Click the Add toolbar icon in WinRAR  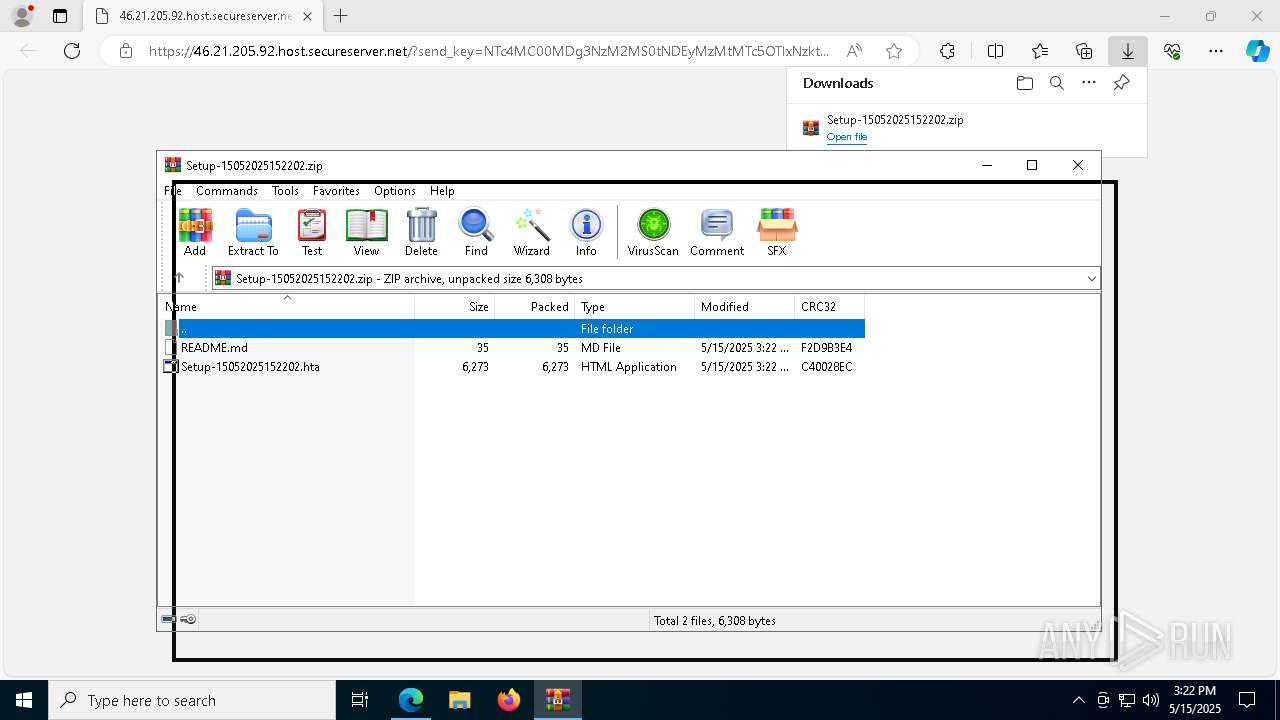[x=195, y=232]
